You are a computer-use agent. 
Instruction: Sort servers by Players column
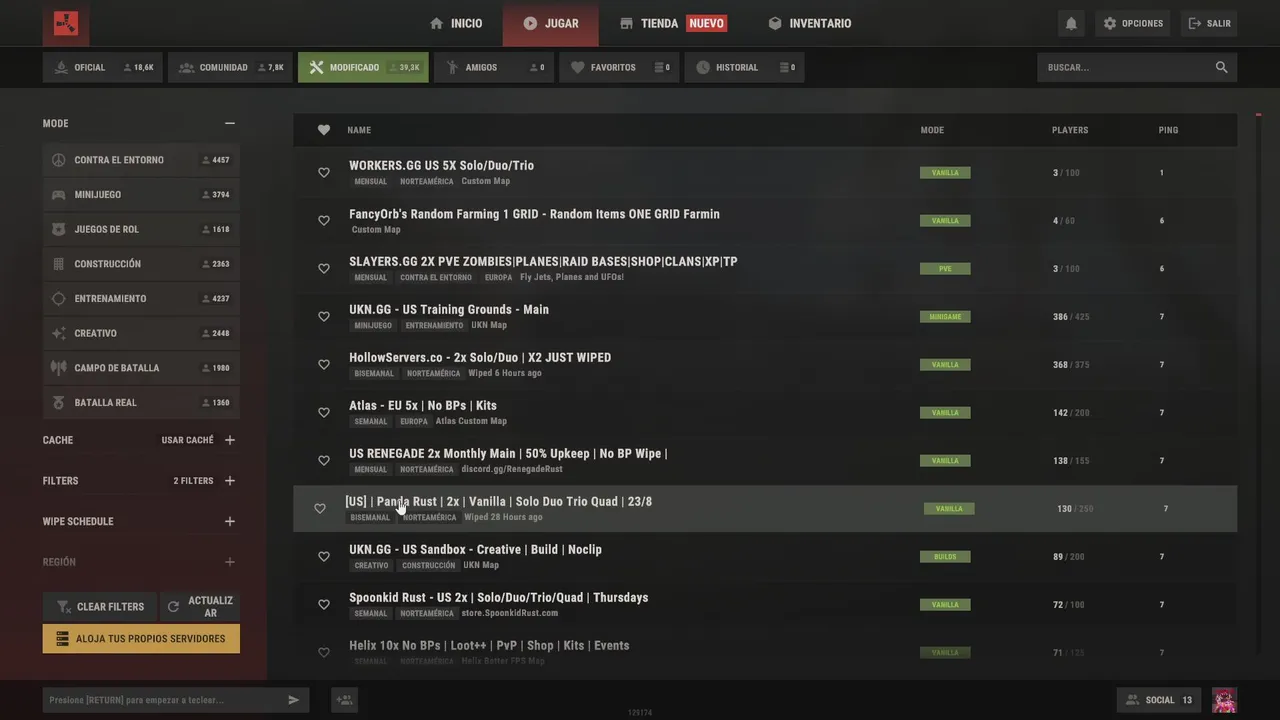[1070, 130]
